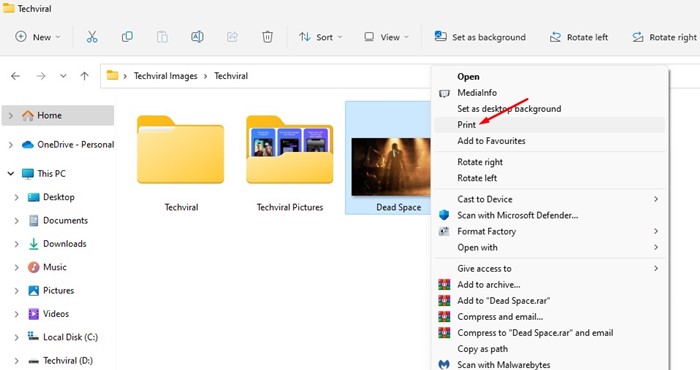
Task: Click the Cut scissors icon
Action: click(92, 37)
